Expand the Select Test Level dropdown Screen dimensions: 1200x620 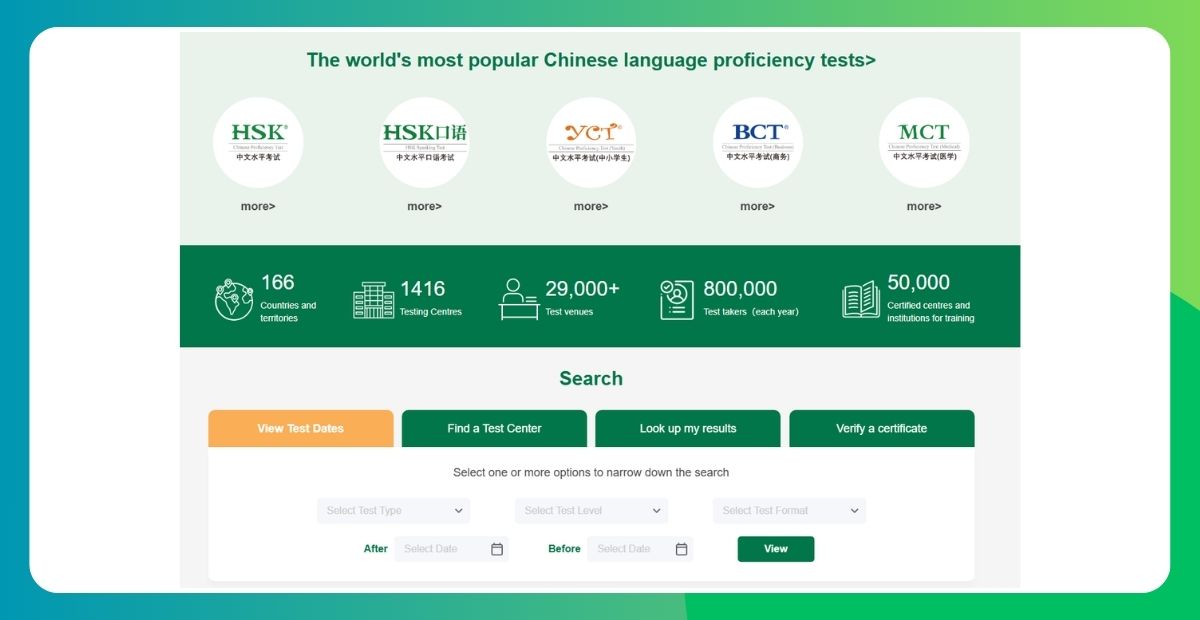pyautogui.click(x=591, y=511)
